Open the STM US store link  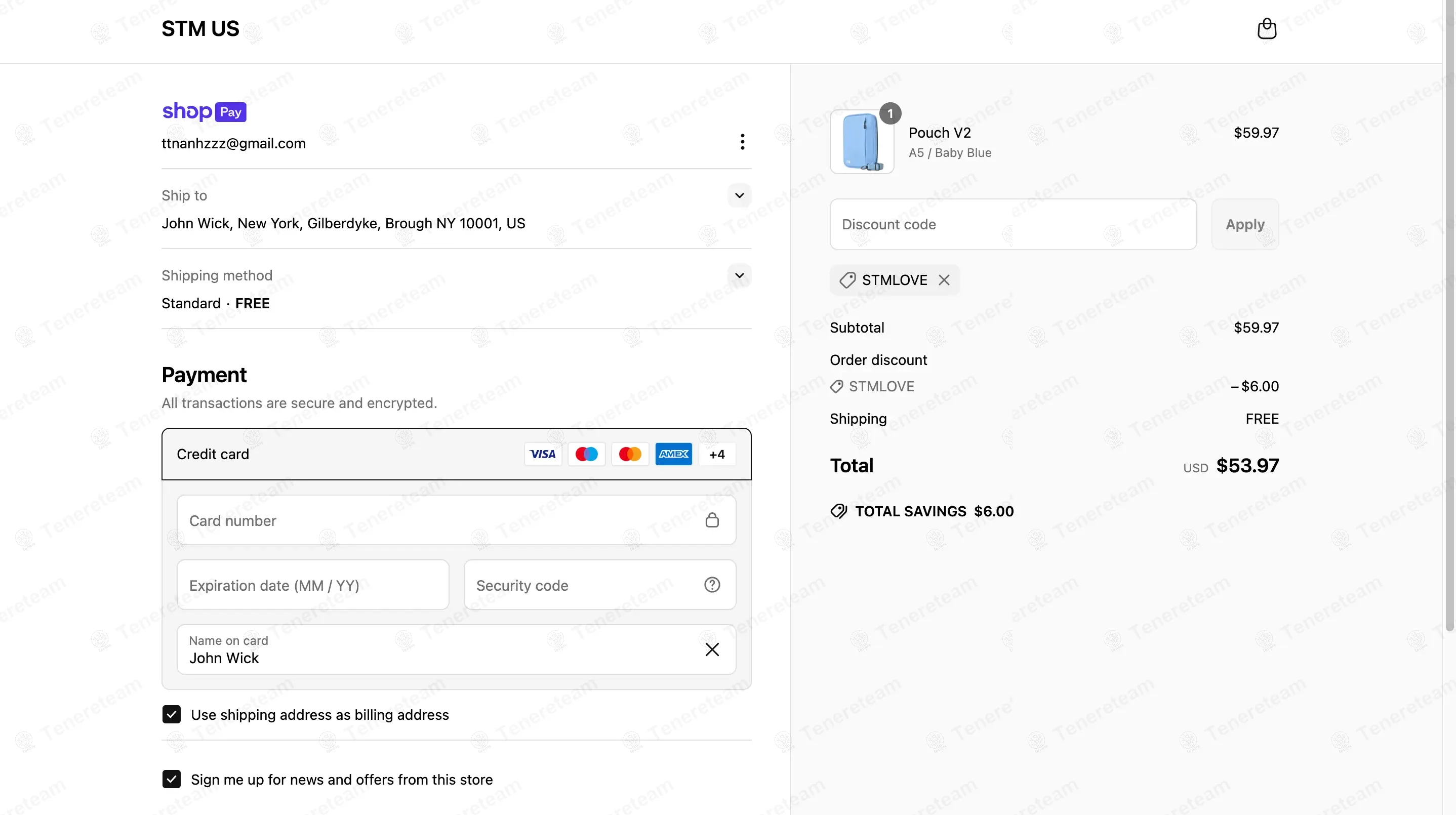pos(200,29)
